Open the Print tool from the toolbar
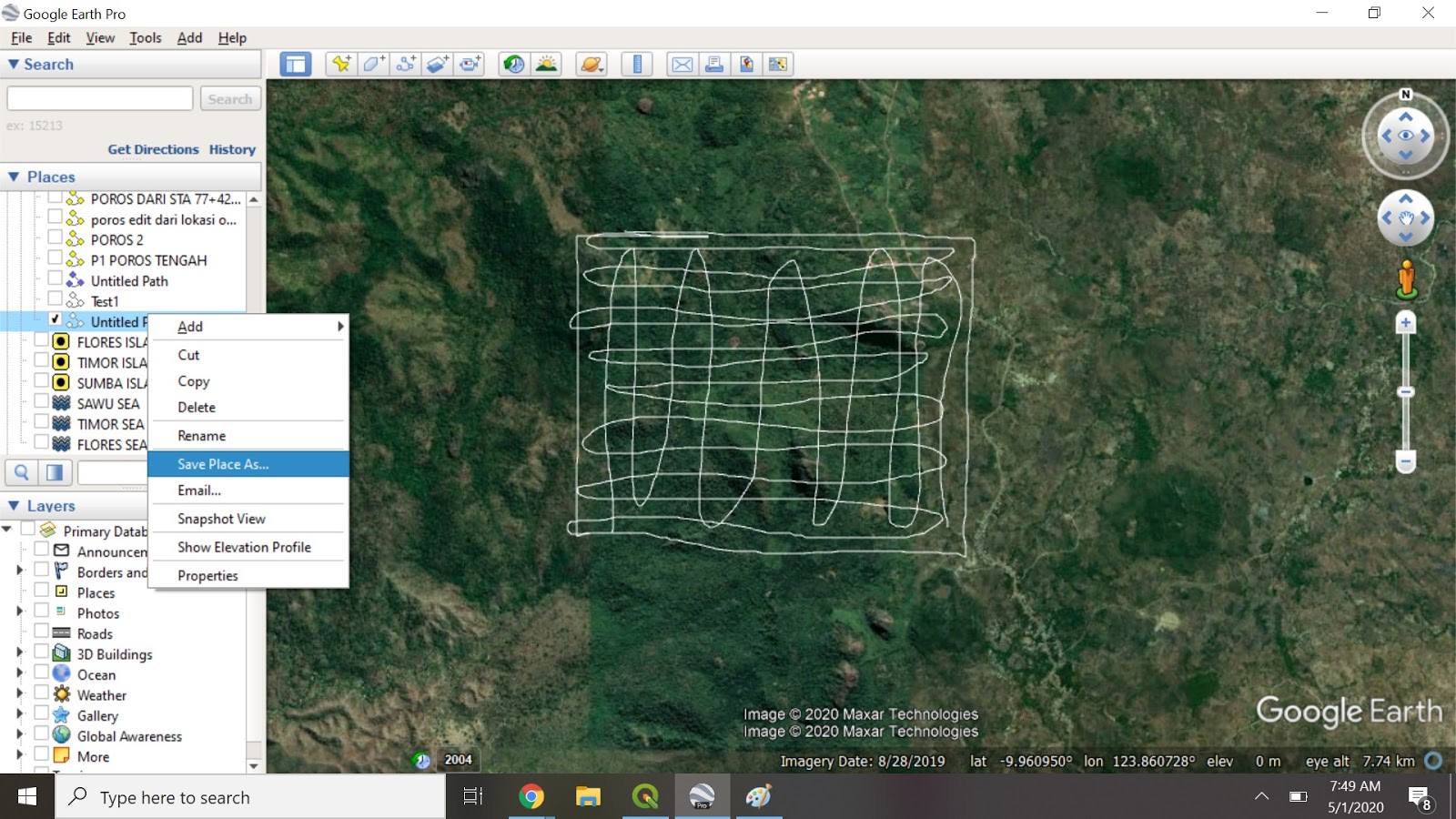 point(714,64)
